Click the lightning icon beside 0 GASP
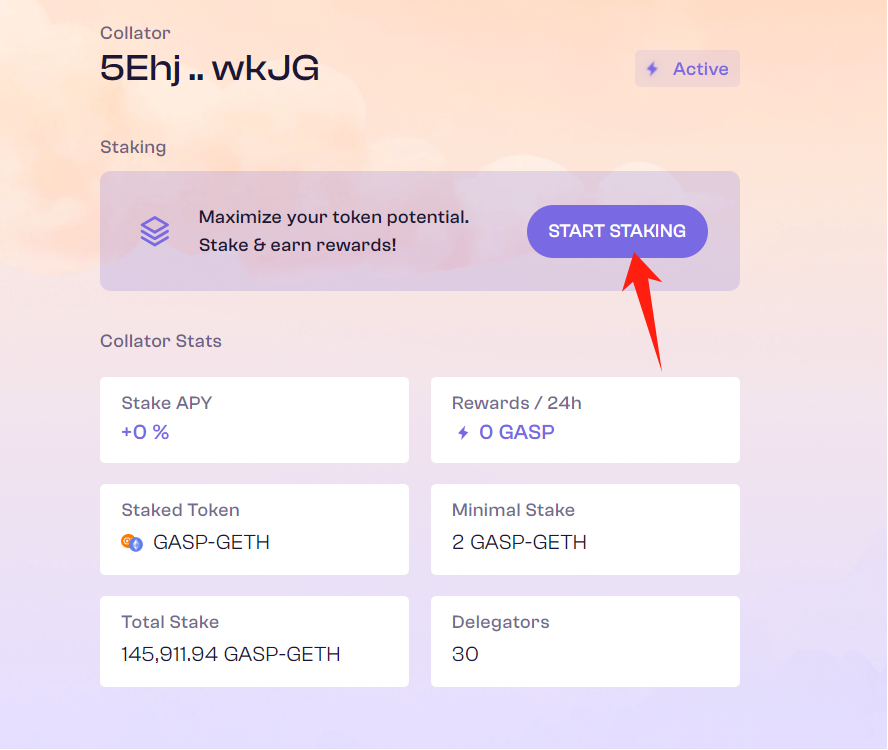This screenshot has width=888, height=750. [463, 433]
